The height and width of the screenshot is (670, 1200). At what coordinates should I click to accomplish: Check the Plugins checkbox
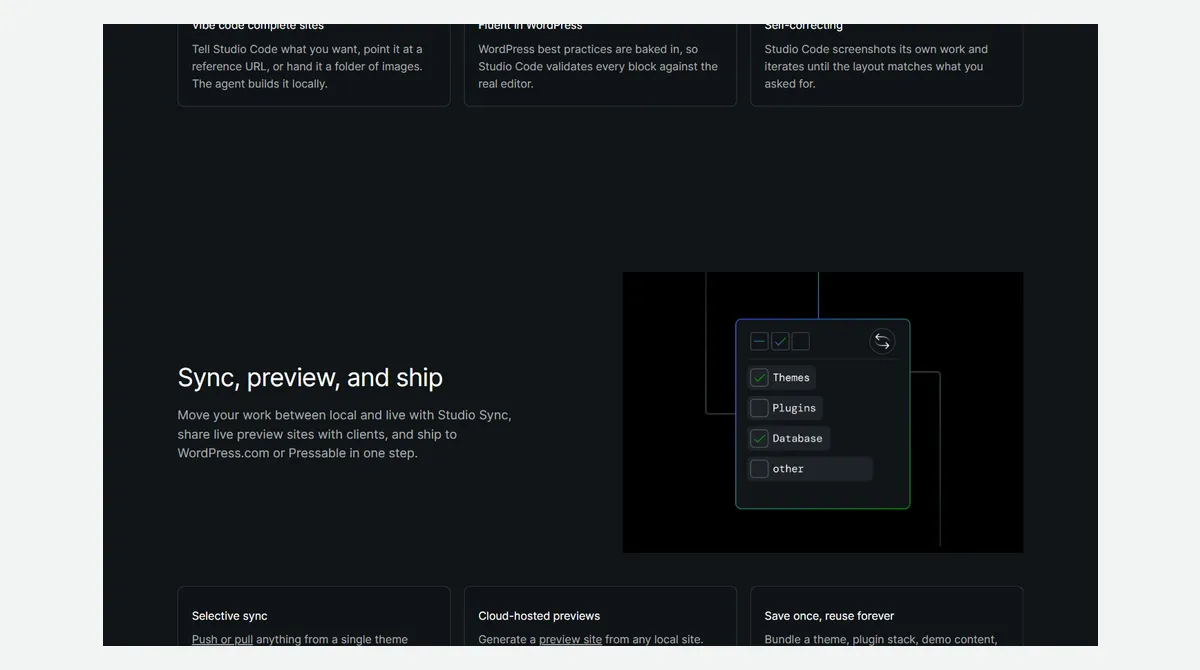pos(759,408)
